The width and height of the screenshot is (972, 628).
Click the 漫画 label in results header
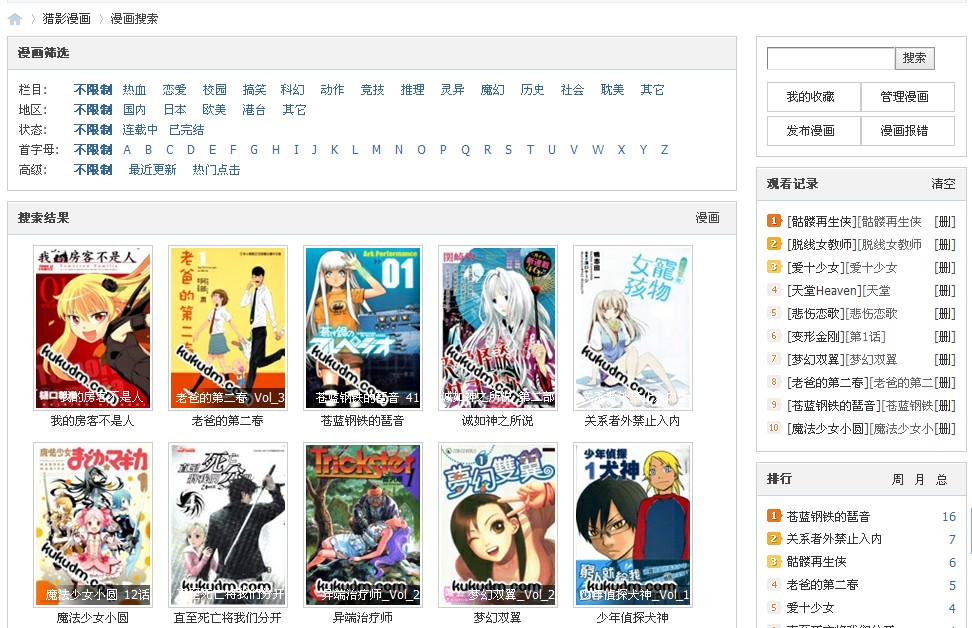tap(707, 218)
